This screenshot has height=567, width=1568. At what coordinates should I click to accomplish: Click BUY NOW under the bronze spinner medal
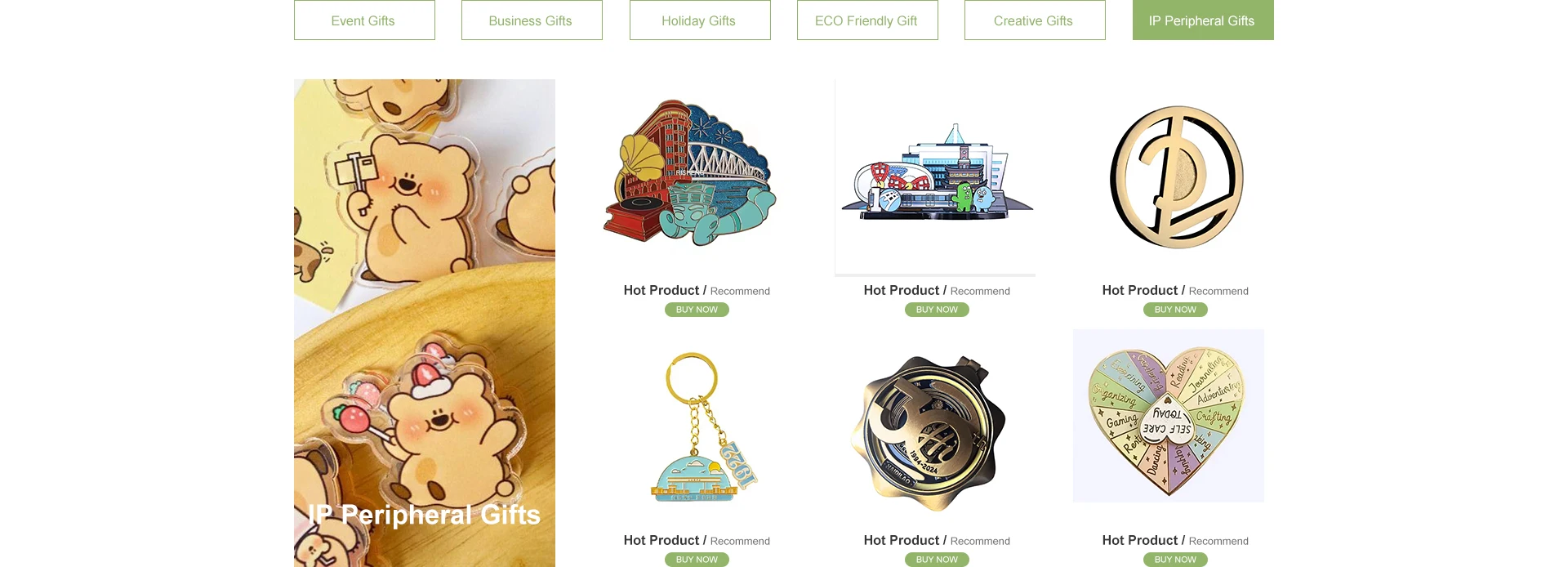937,560
